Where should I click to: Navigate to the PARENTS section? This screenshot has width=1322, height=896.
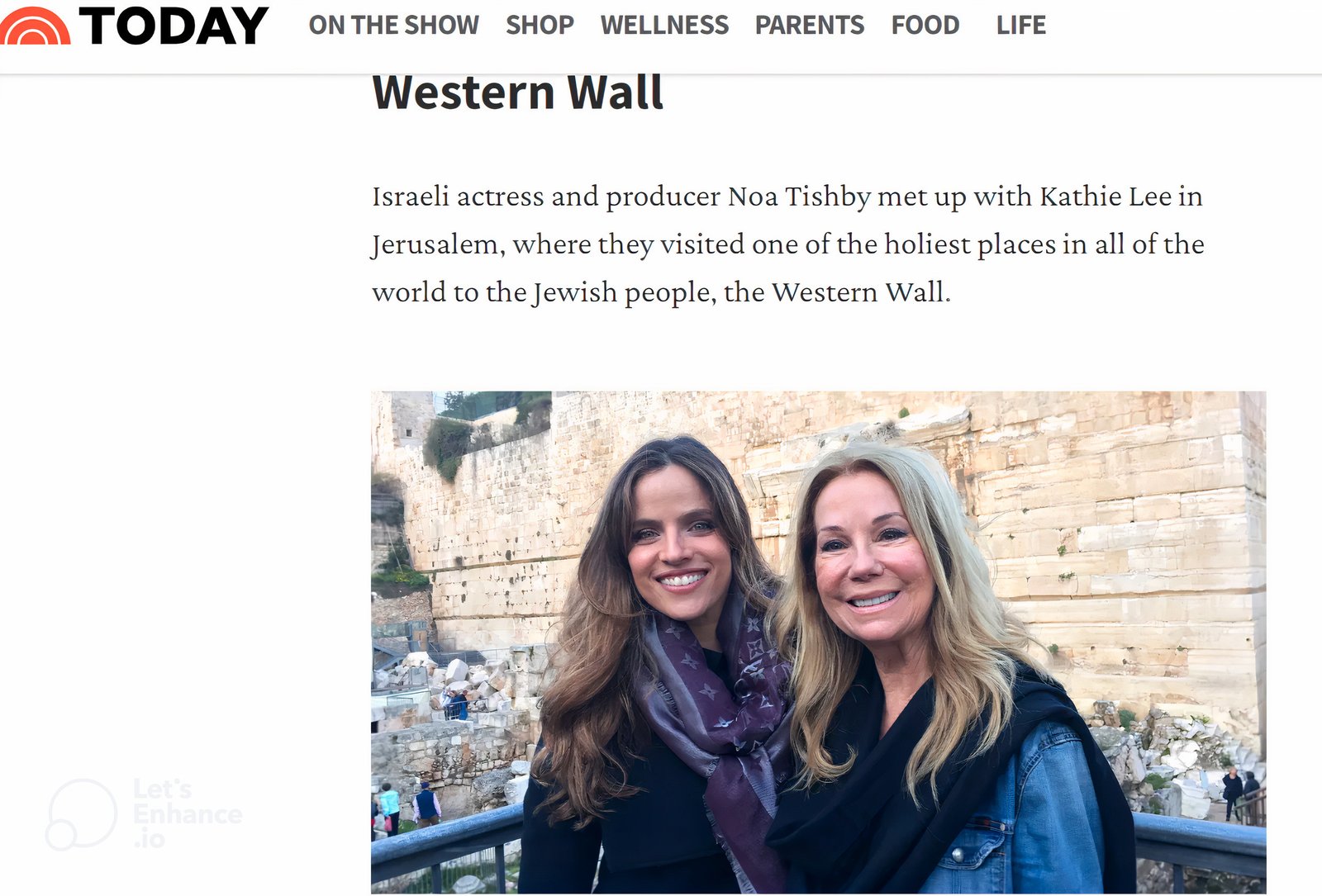pos(810,26)
